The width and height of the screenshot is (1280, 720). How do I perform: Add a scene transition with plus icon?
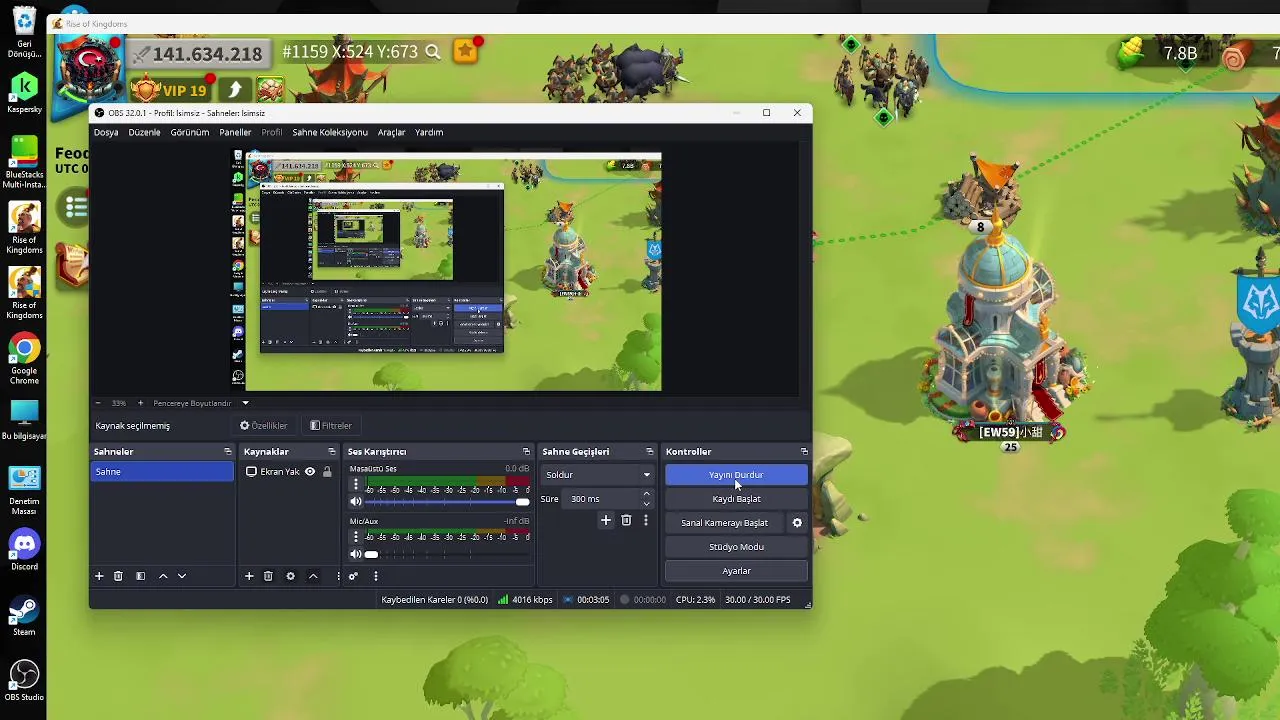tap(605, 520)
